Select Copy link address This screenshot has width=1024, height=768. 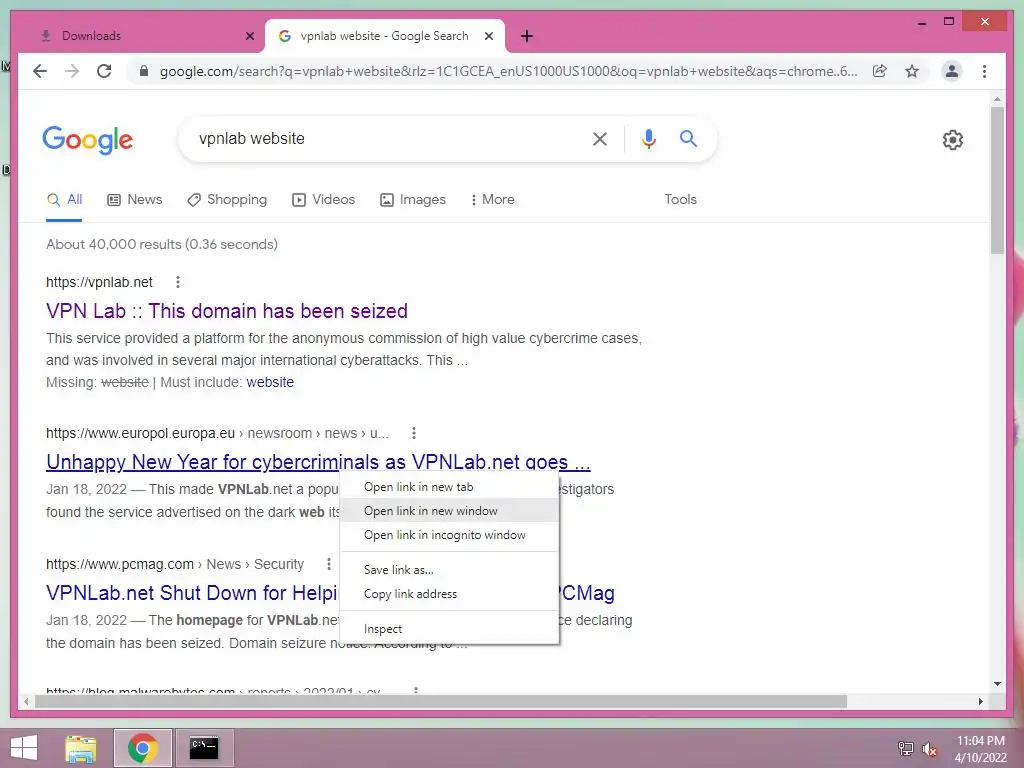(x=449, y=594)
